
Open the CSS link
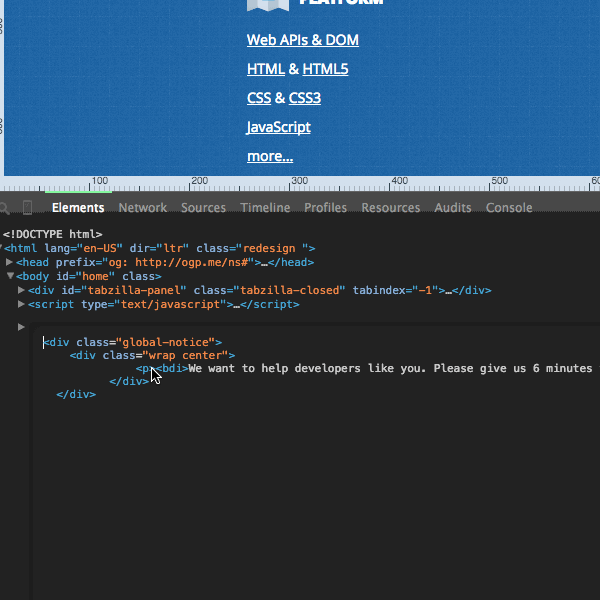pyautogui.click(x=259, y=98)
